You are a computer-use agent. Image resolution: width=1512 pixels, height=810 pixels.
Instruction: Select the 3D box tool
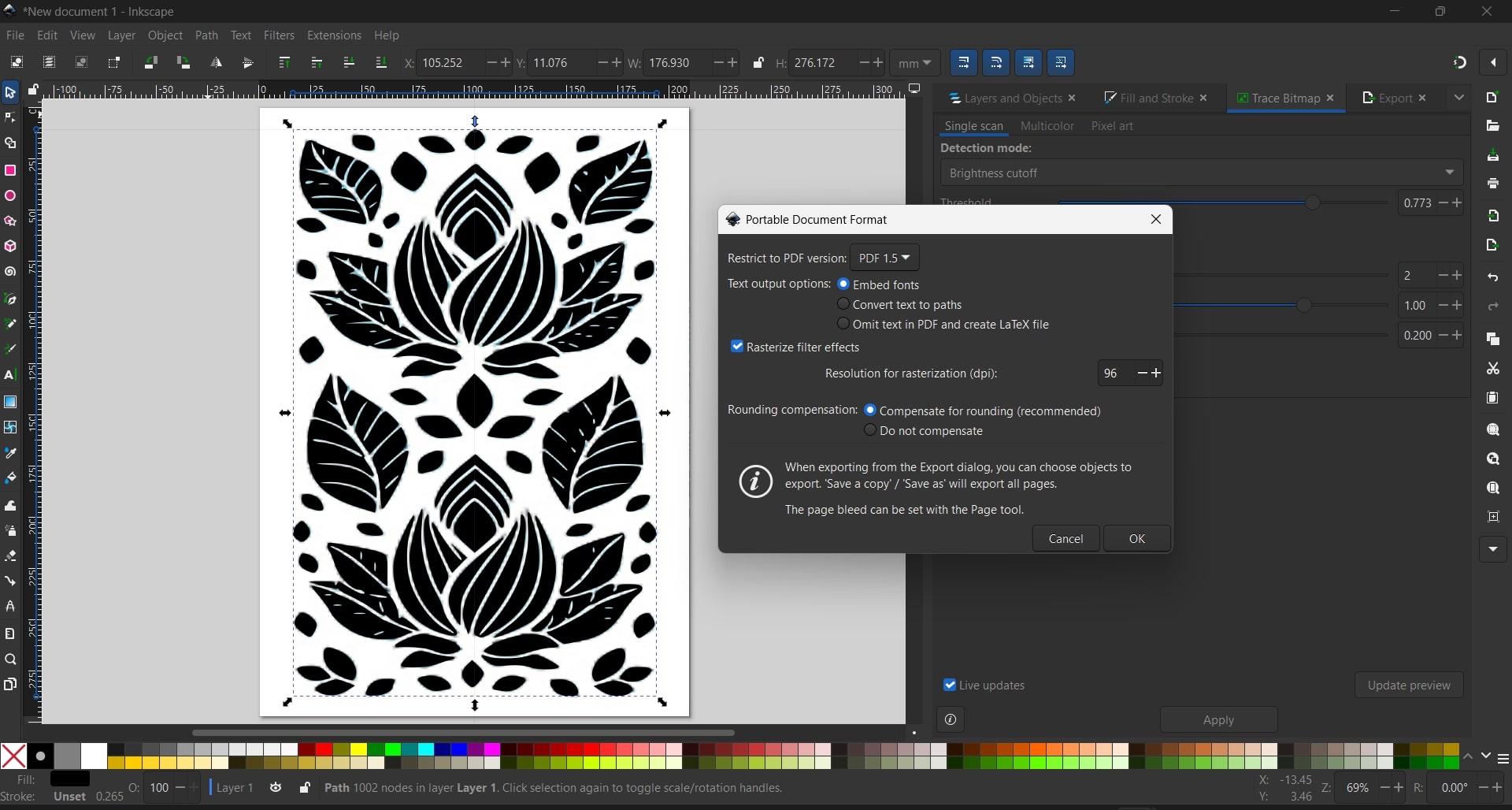coord(10,247)
